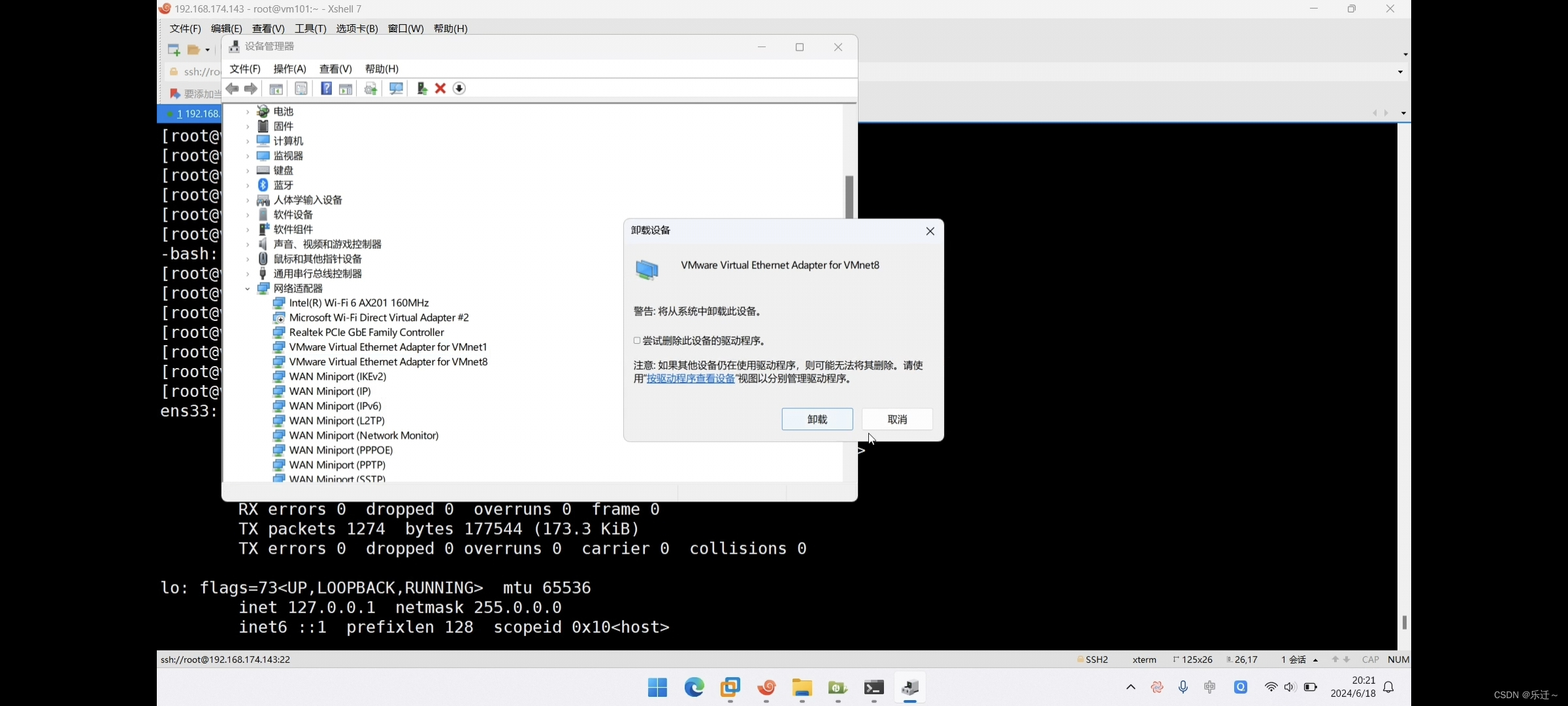Click the 按驱动程序查看设备 link
This screenshot has height=706, width=1568.
click(x=691, y=379)
